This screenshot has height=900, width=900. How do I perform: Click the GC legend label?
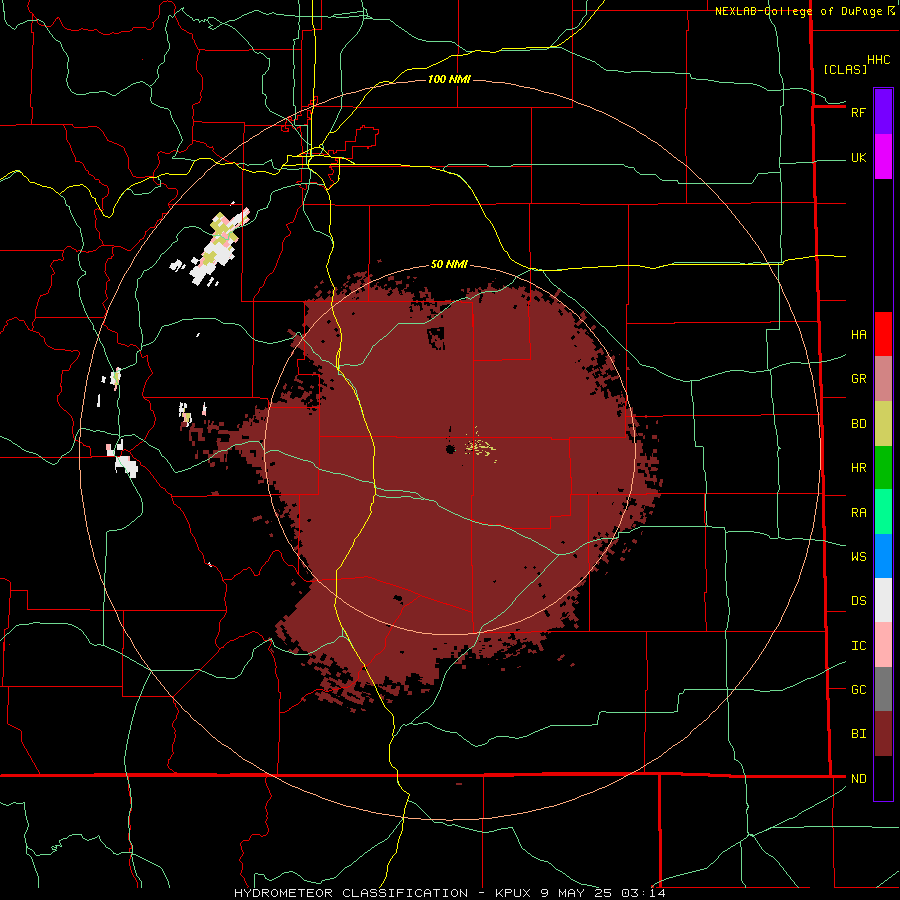858,690
